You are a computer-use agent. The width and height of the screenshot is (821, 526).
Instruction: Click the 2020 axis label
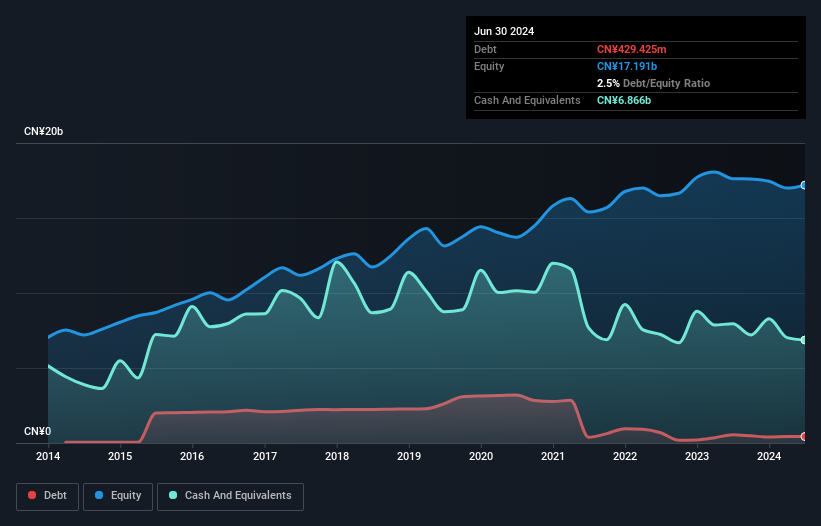coord(481,456)
